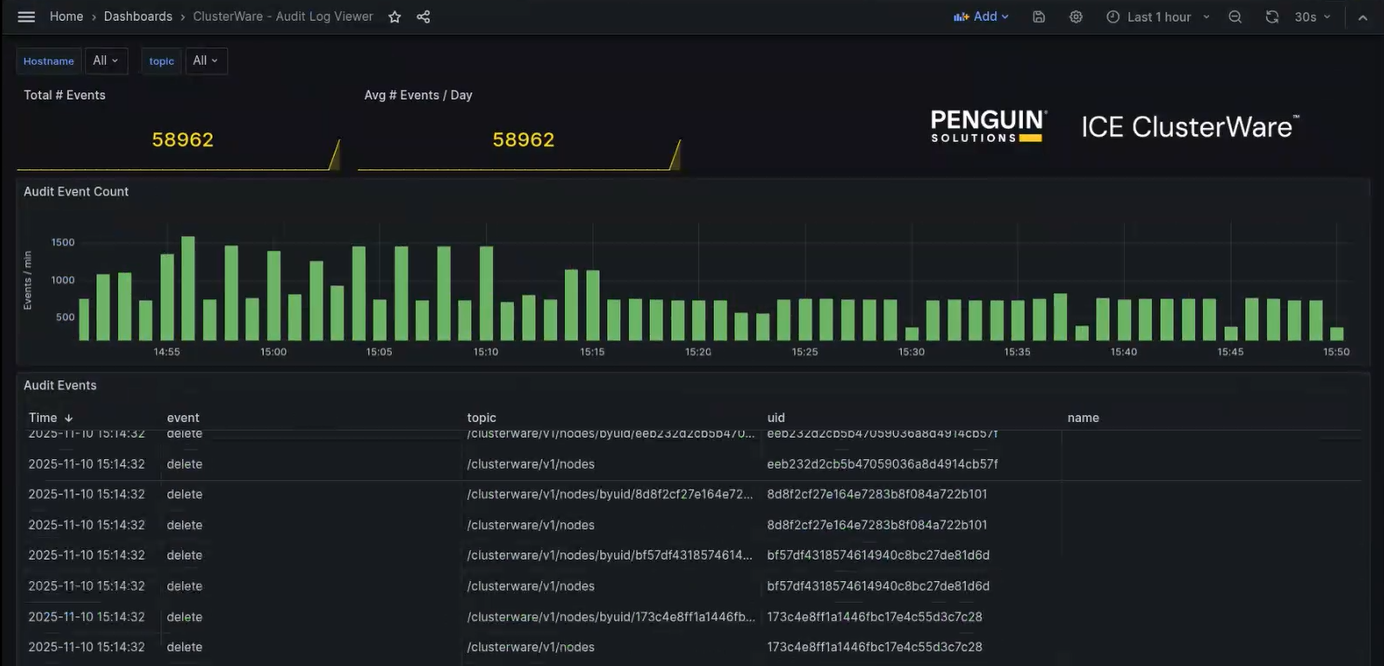
Task: Go to Home via the breadcrumb
Action: point(66,16)
